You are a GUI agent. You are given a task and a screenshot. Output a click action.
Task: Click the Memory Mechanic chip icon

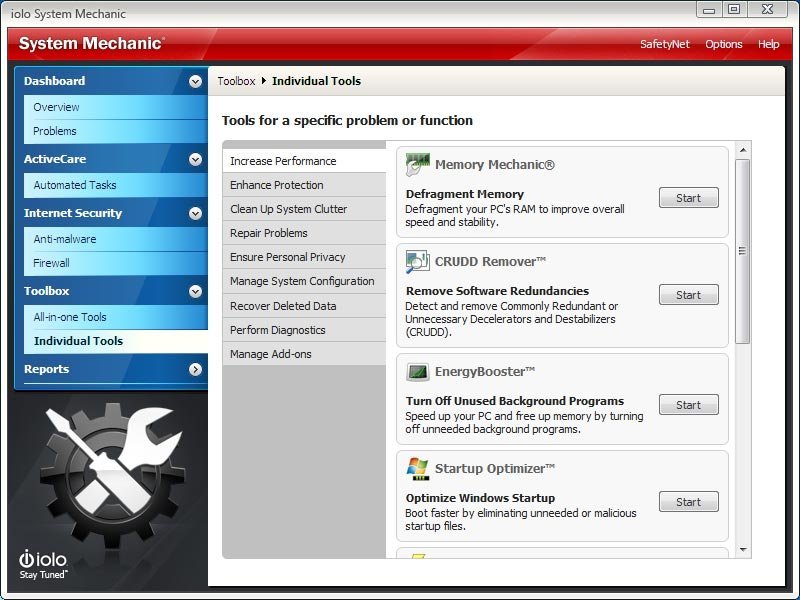coord(418,165)
